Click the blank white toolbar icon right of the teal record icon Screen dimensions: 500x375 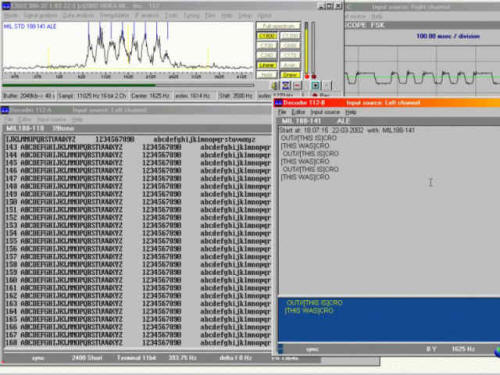coord(326,85)
